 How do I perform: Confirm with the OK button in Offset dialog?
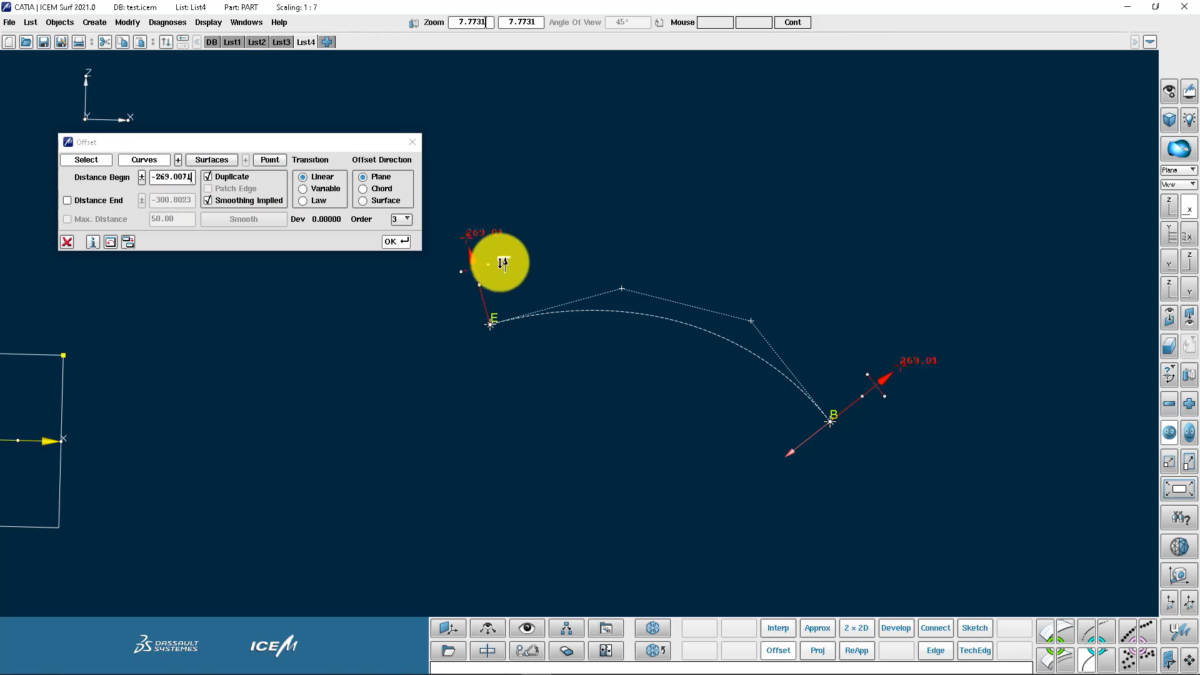[x=396, y=242]
